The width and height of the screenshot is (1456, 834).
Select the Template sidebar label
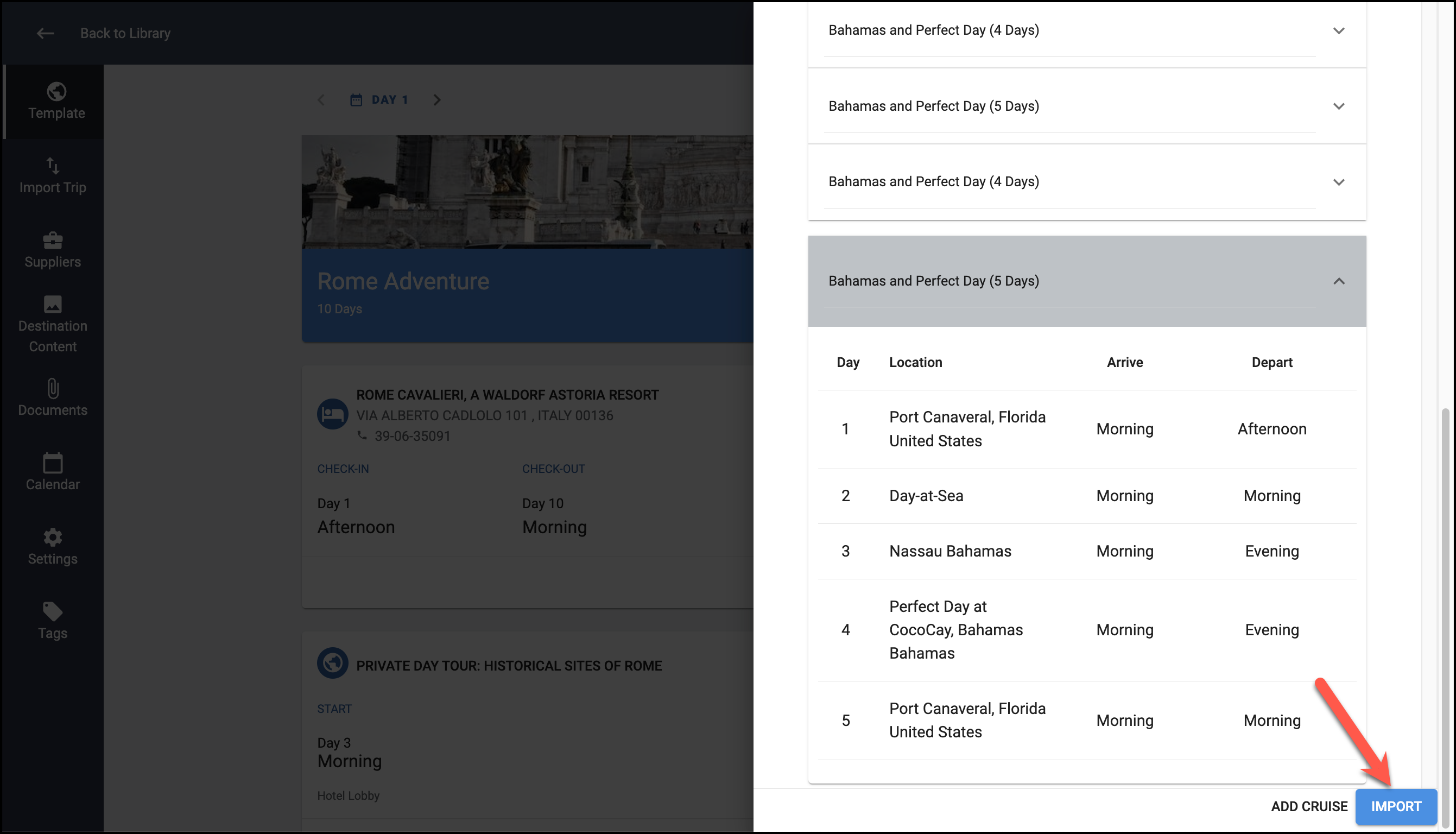tap(56, 113)
